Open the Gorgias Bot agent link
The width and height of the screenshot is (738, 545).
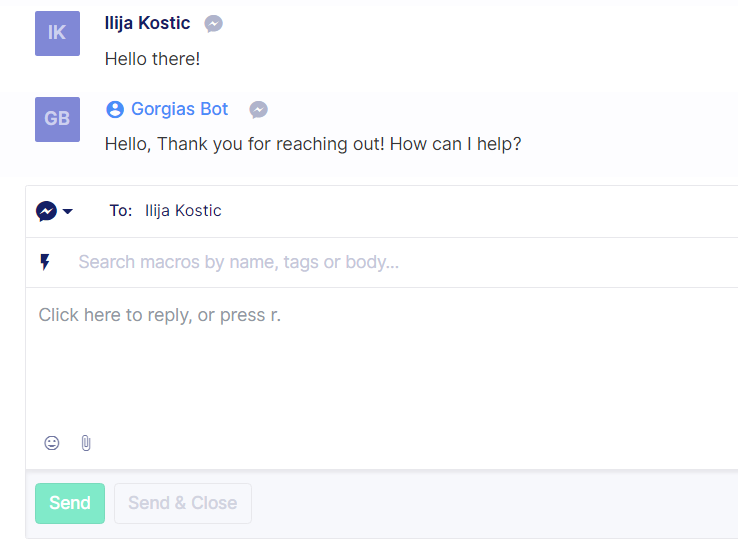pyautogui.click(x=179, y=109)
